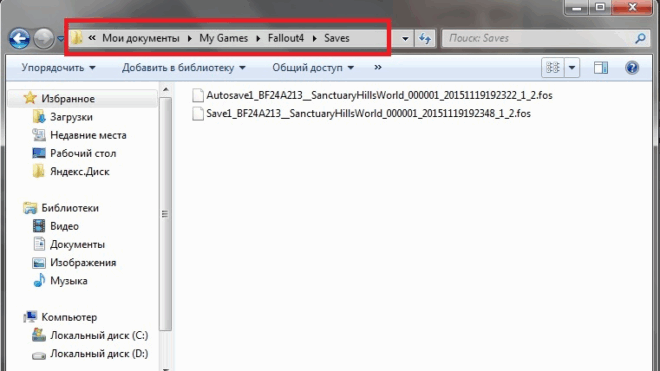660x371 pixels.
Task: Select Локальный диск (C:)
Action: [90, 336]
